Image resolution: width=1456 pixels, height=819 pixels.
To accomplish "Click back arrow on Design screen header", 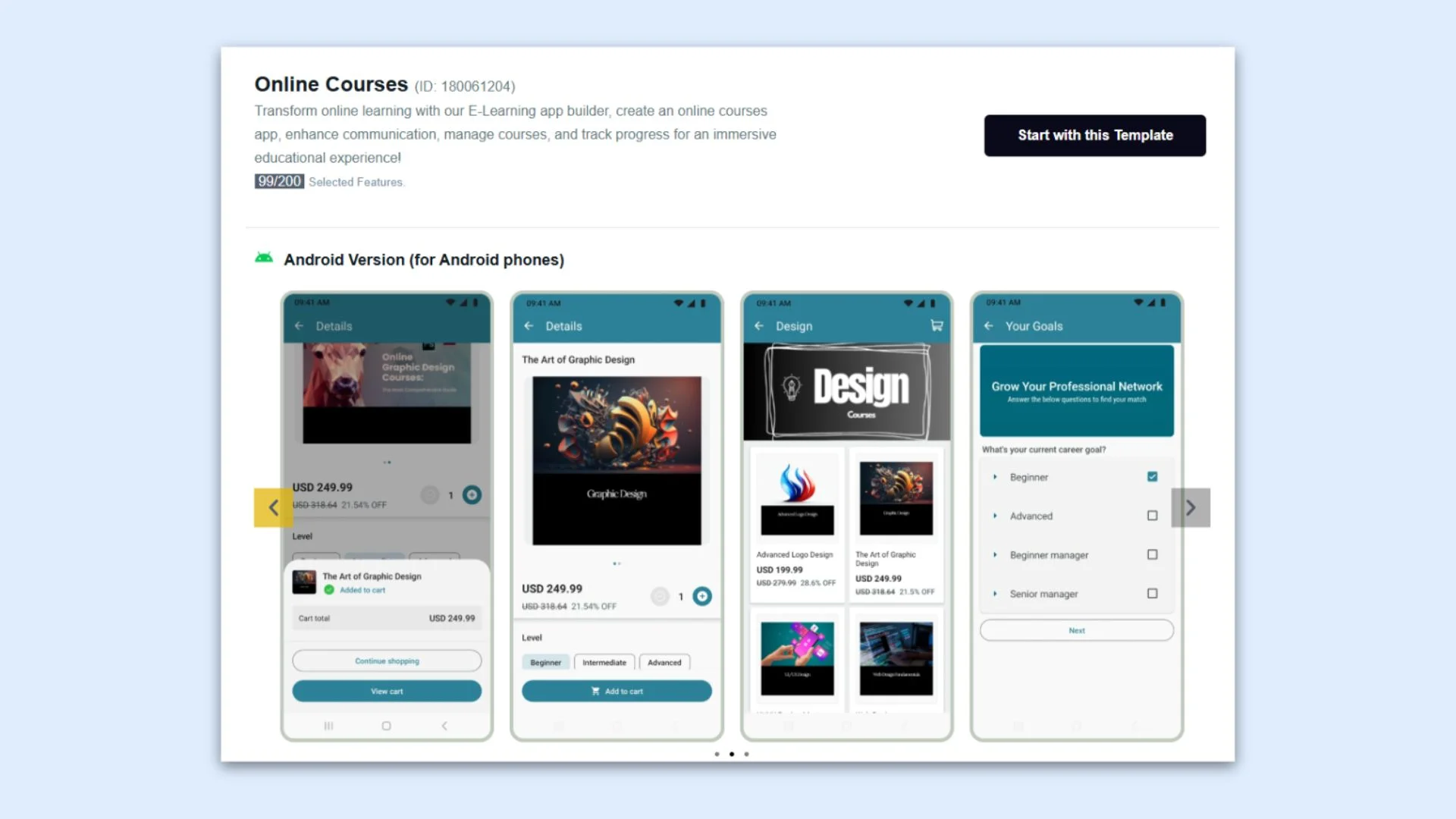I will point(759,326).
